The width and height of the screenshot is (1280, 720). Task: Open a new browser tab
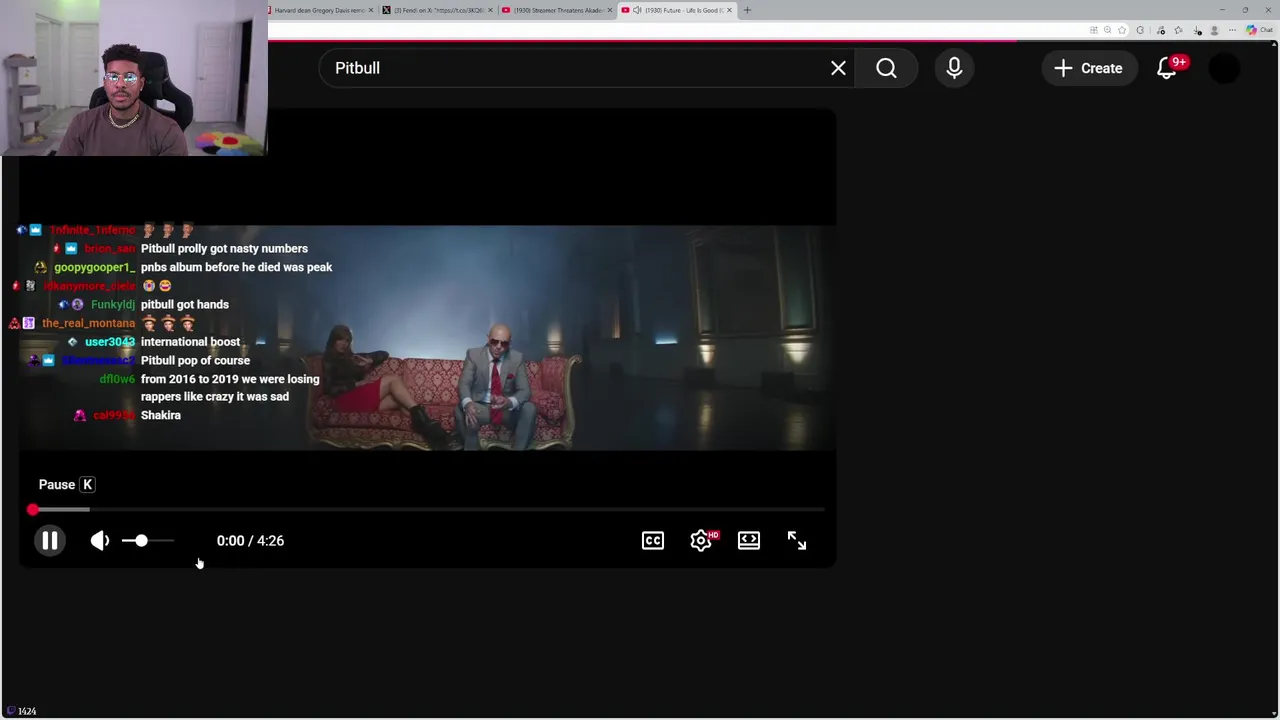(x=747, y=10)
